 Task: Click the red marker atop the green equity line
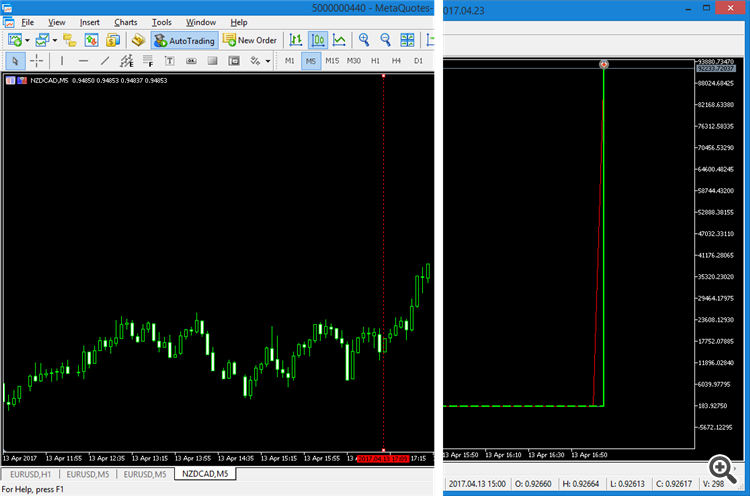(604, 64)
